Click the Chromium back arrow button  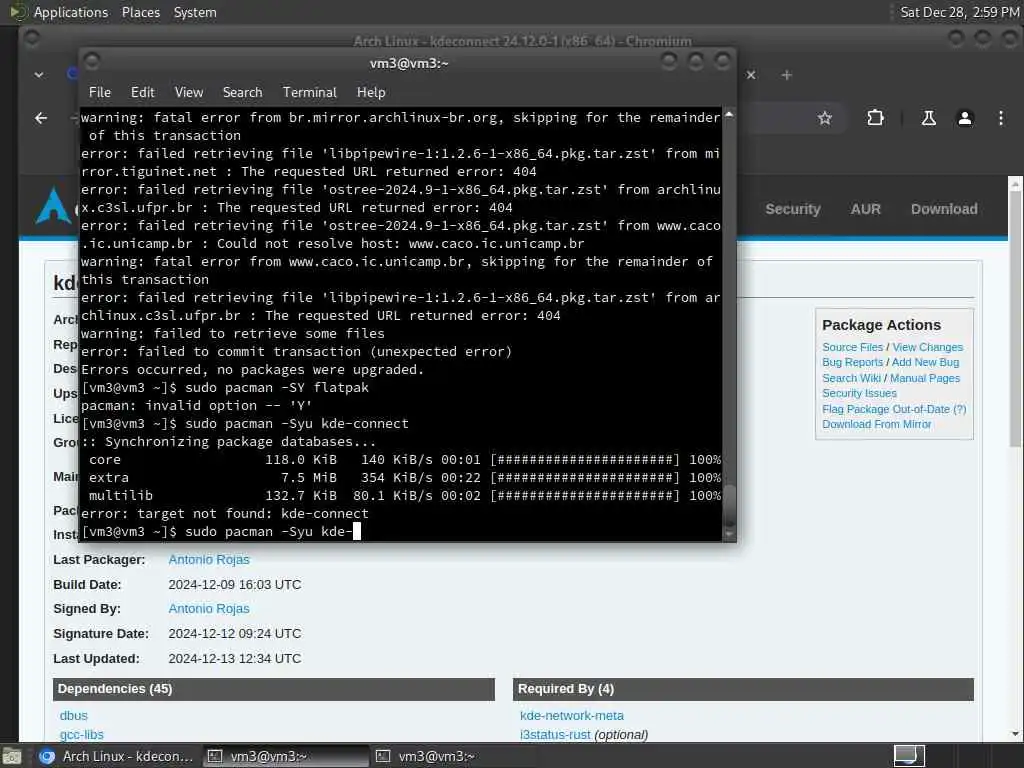click(41, 118)
